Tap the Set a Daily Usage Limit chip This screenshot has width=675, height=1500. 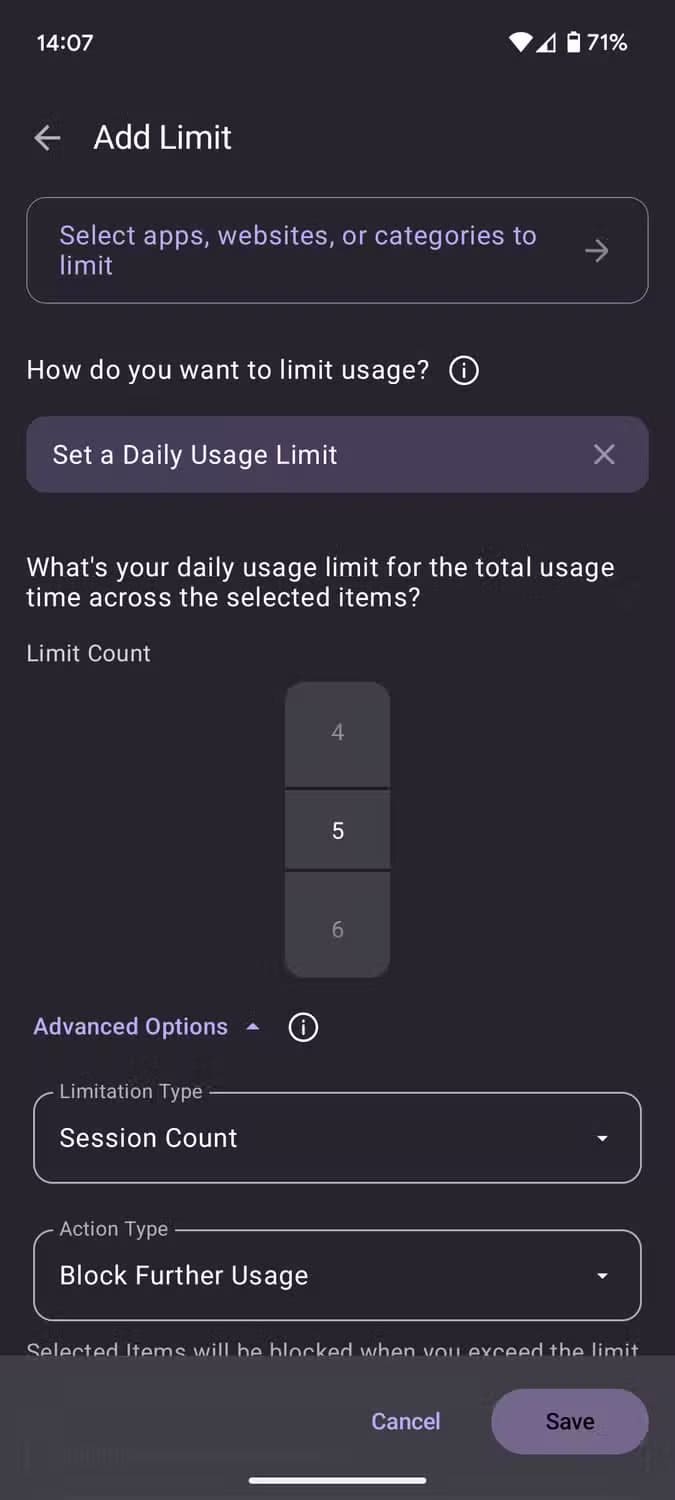(x=300, y=455)
